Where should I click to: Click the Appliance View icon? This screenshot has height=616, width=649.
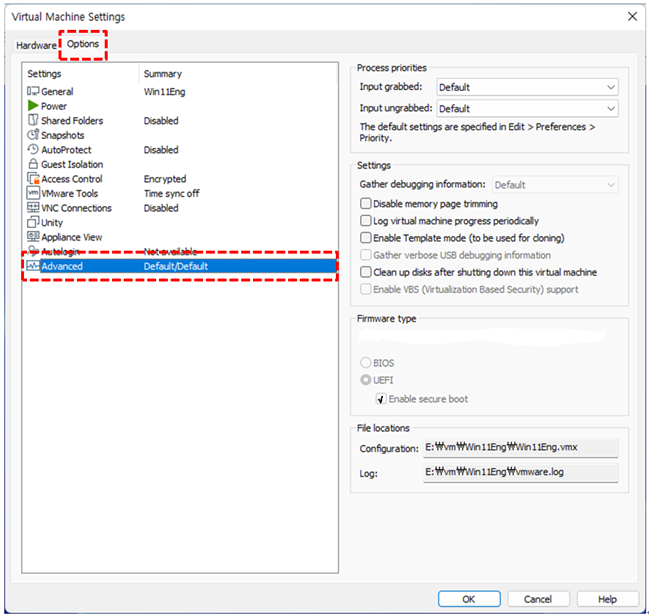33,237
